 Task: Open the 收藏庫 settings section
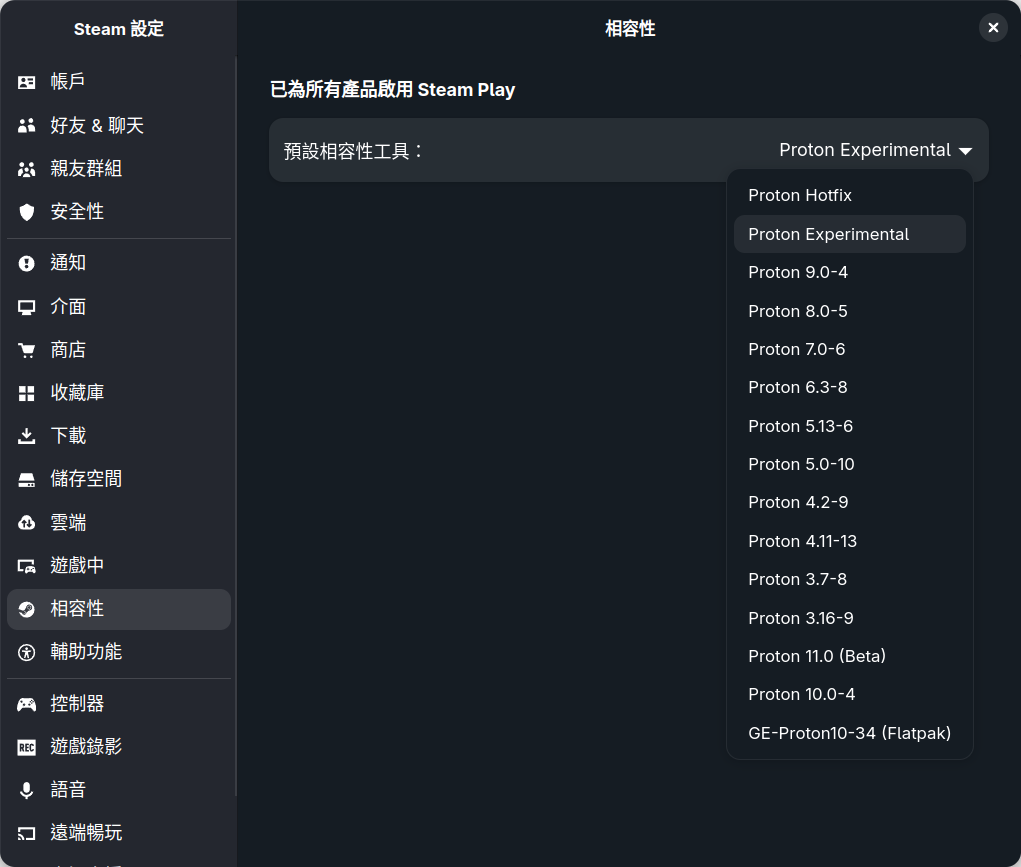pos(78,393)
